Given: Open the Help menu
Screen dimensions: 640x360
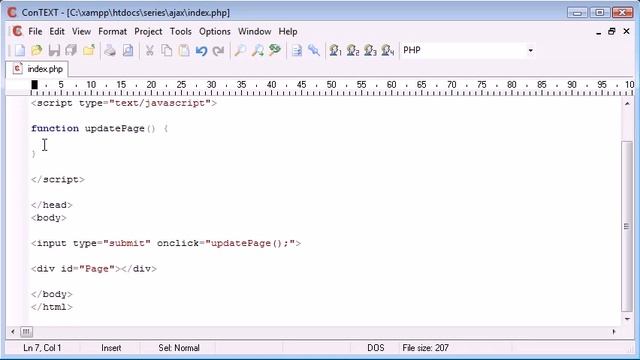Looking at the screenshot, I should (288, 31).
